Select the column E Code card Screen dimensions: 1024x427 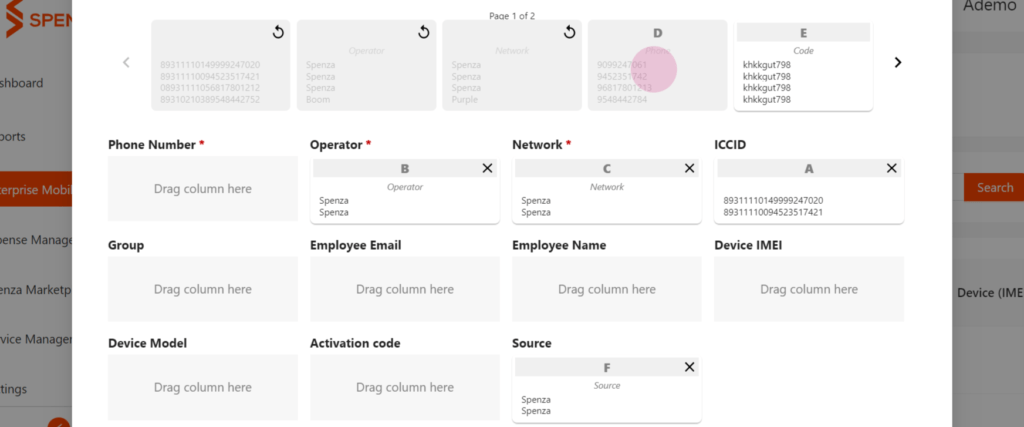(803, 66)
